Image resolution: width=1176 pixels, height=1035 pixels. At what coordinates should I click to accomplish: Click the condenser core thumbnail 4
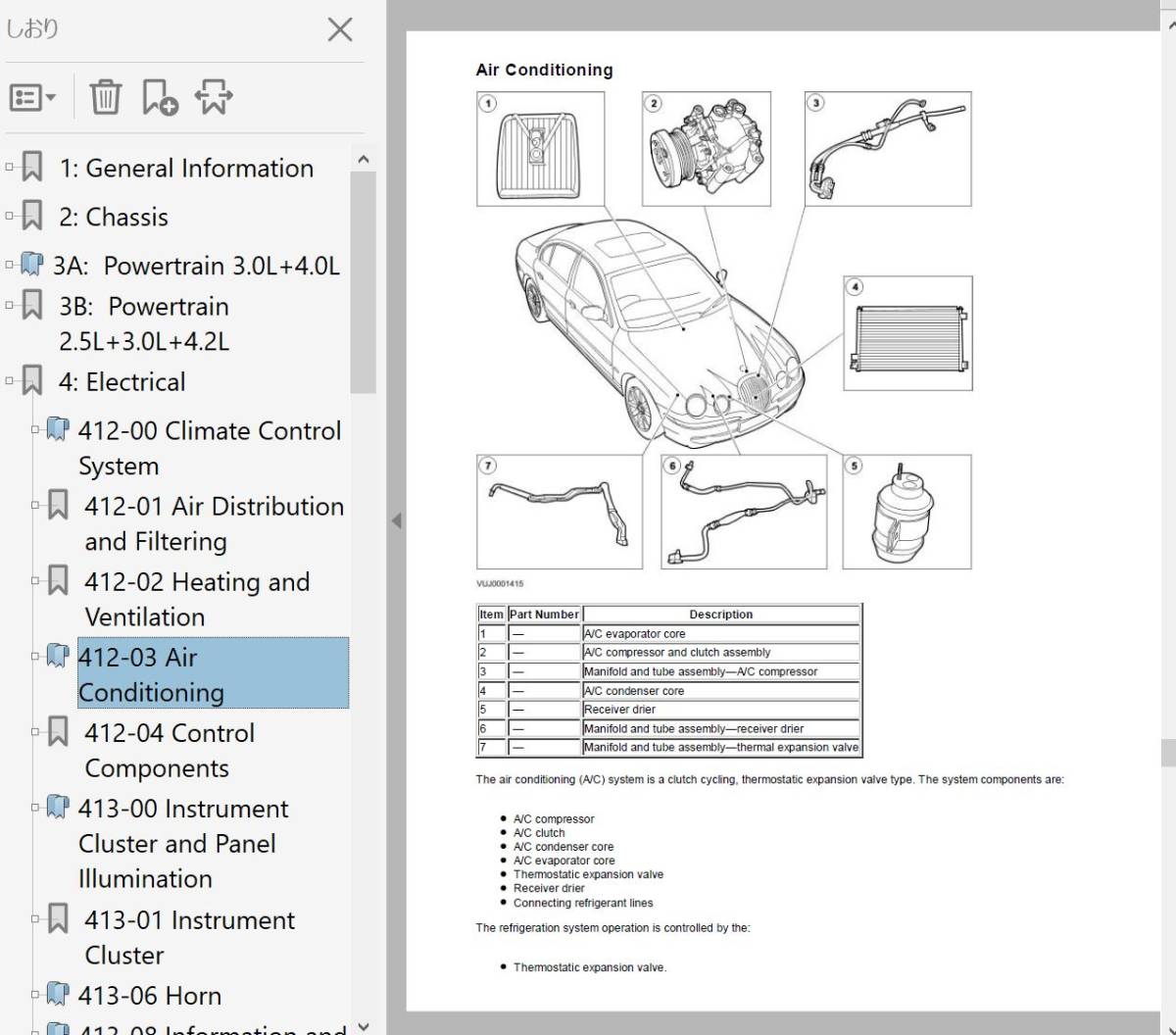(908, 333)
